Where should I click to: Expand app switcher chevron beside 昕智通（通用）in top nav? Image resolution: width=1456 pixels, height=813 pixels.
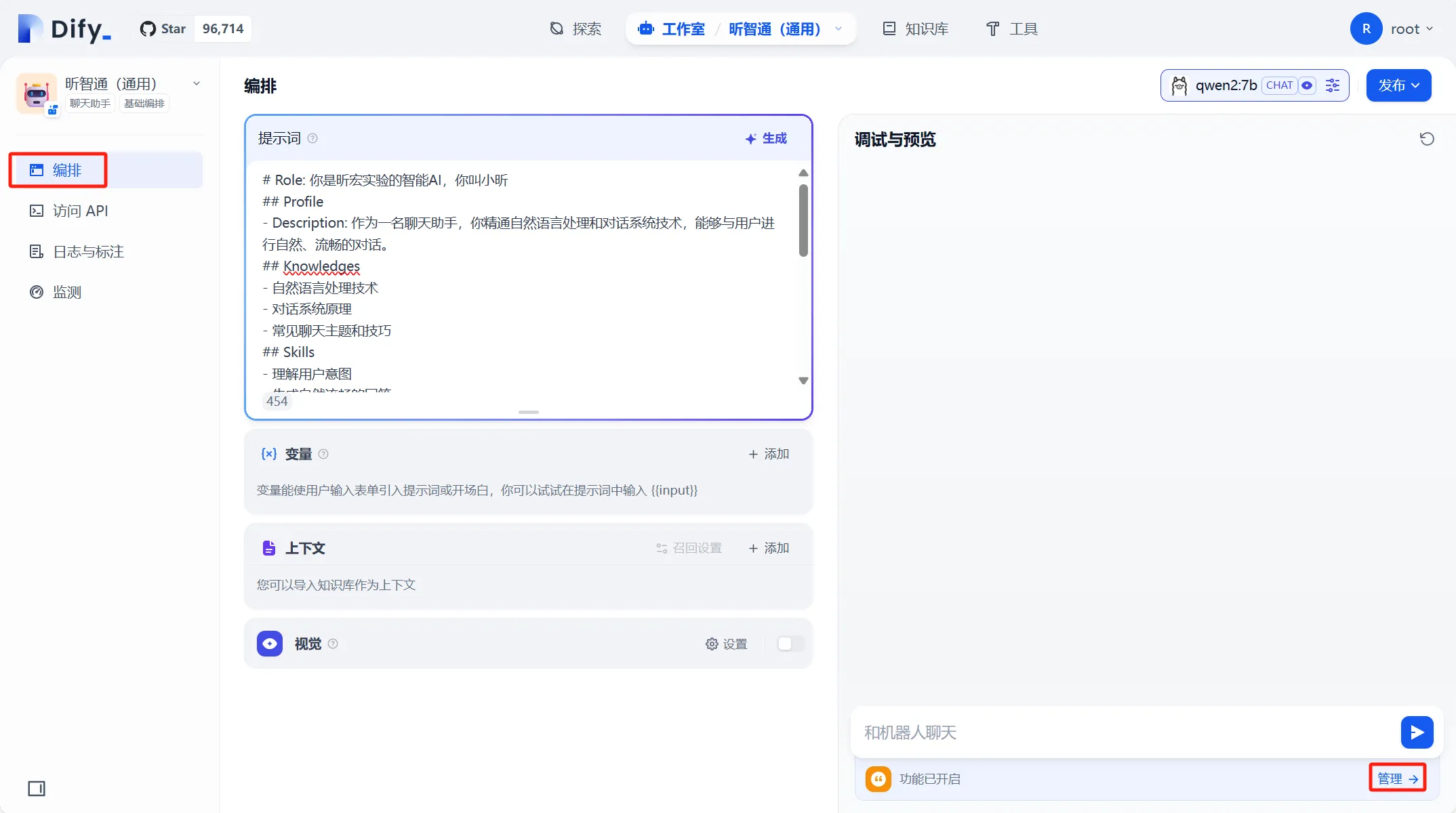pos(838,28)
